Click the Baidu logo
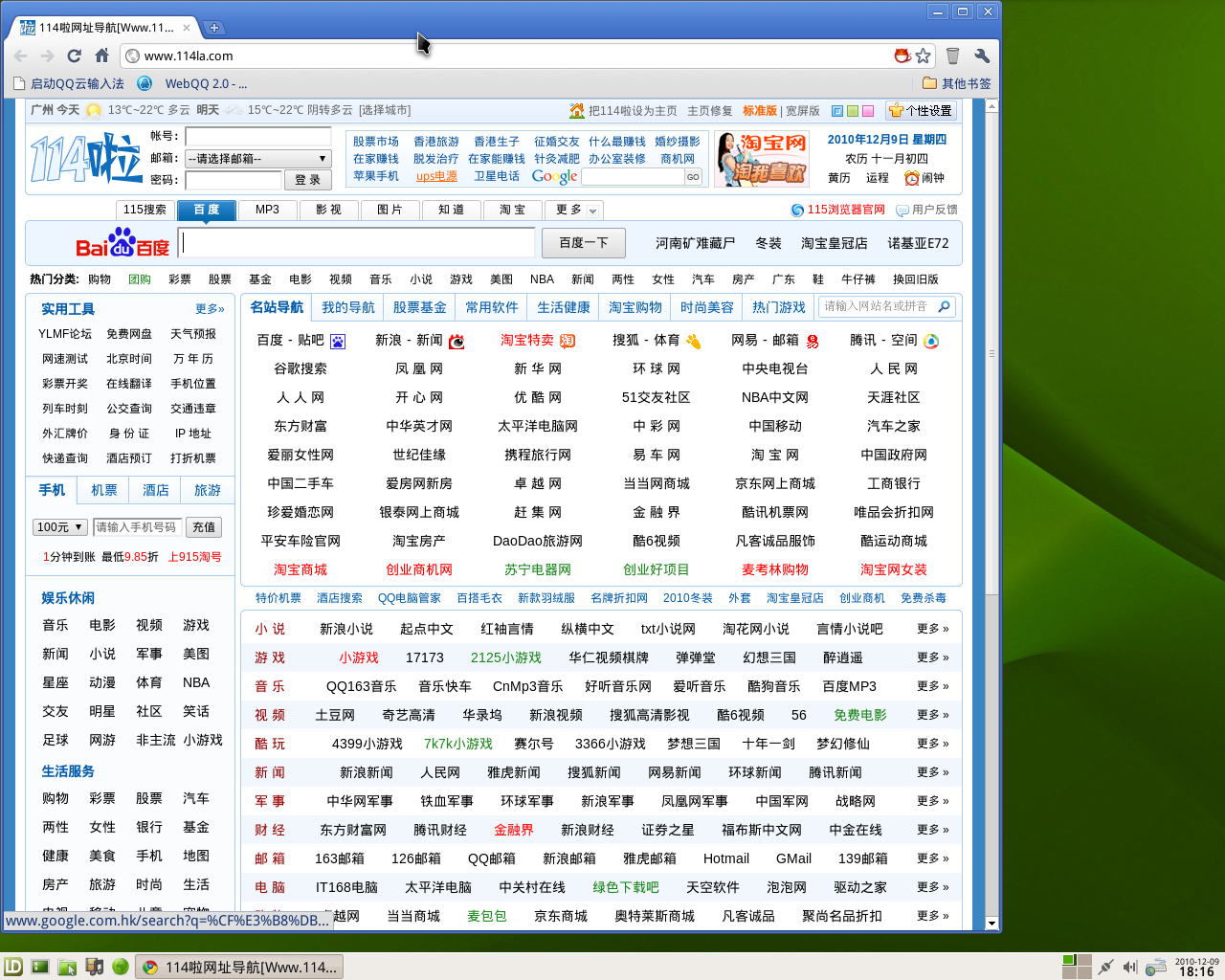The width and height of the screenshot is (1225, 980). tap(122, 243)
